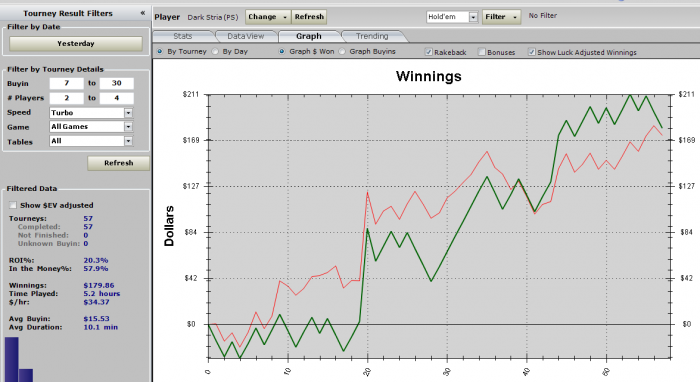Click the Speed dropdown arrow button

(x=128, y=113)
